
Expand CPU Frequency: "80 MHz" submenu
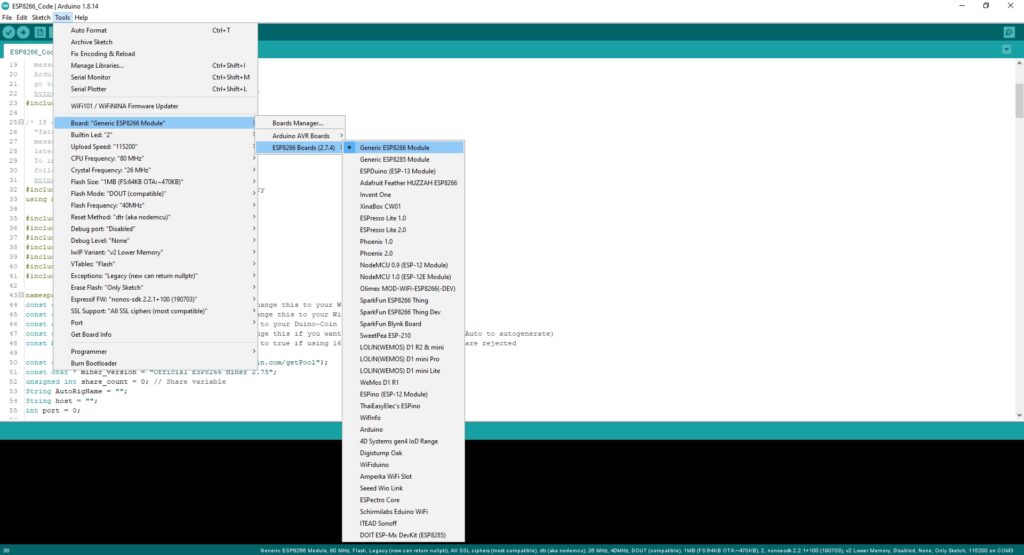(155, 158)
